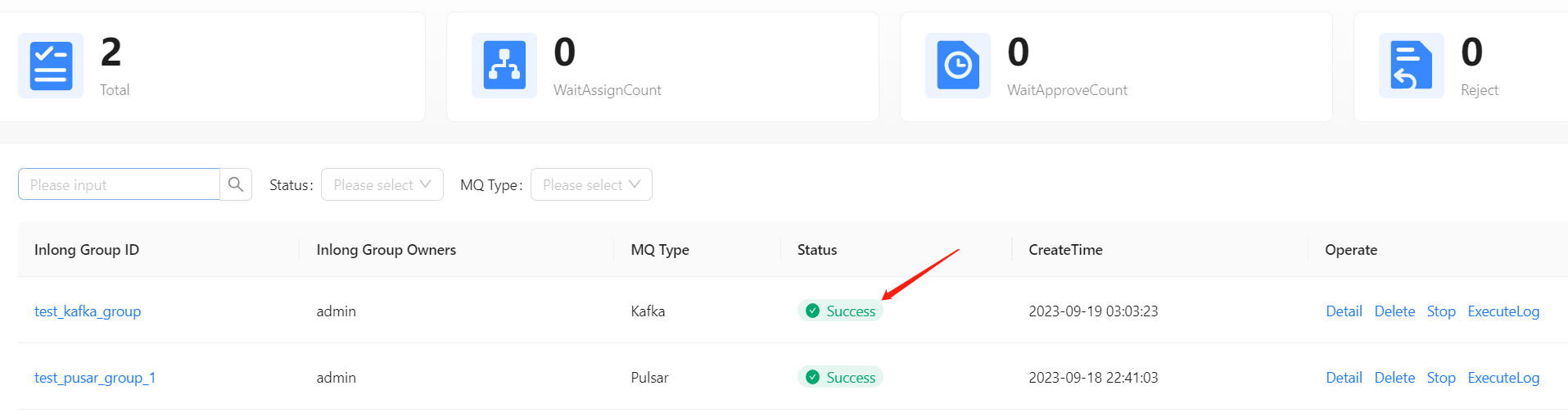Open the Status filter dropdown
Image resolution: width=1568 pixels, height=413 pixels.
[382, 184]
